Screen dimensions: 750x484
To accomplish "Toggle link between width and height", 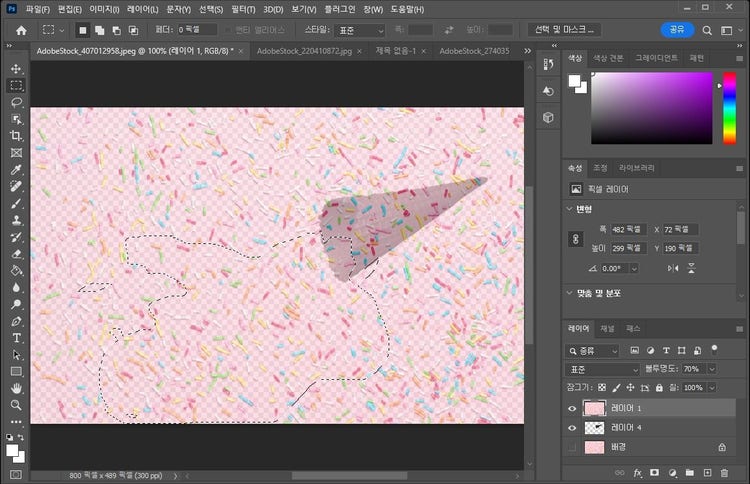I will coord(576,239).
